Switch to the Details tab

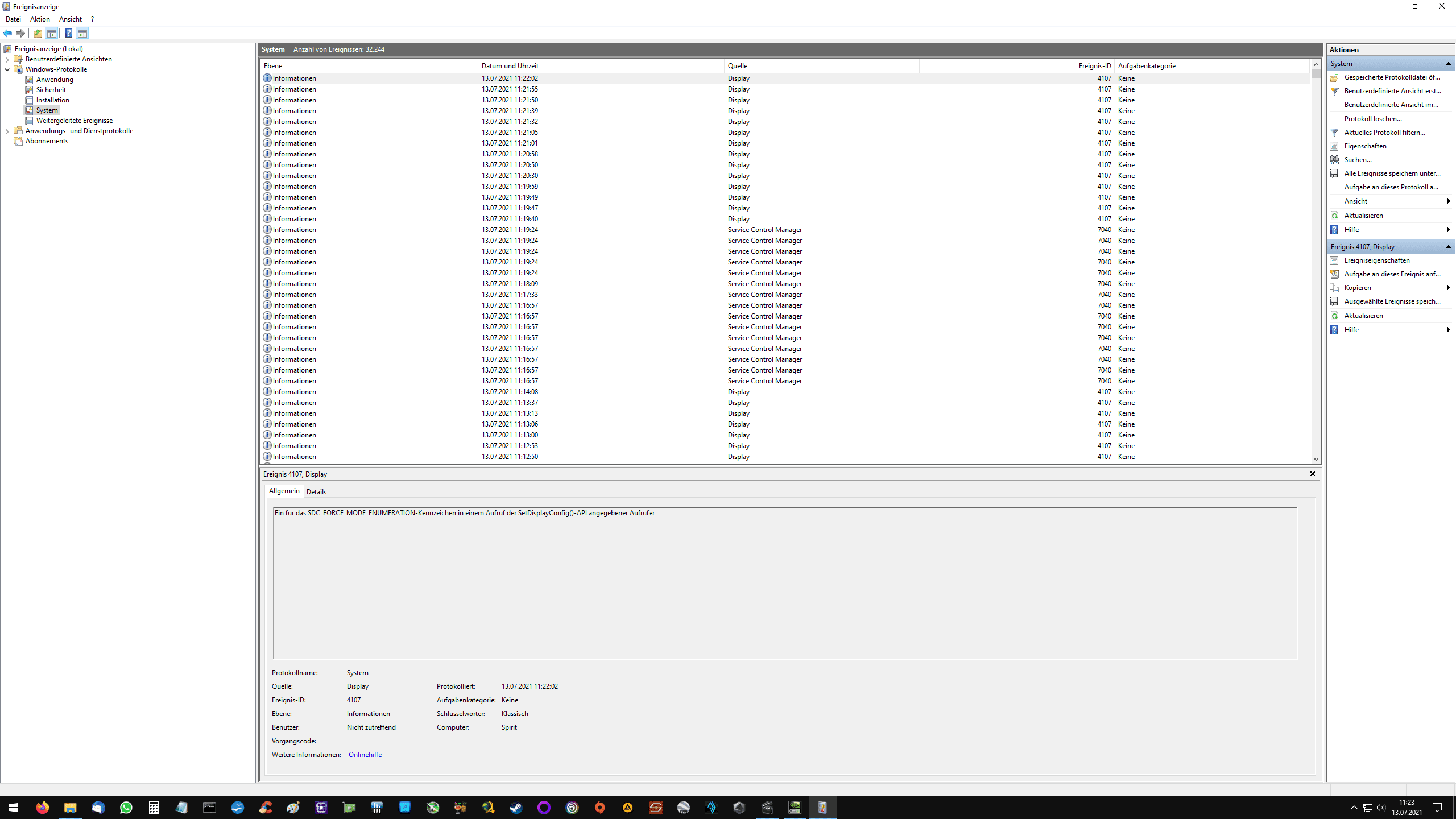tap(316, 492)
